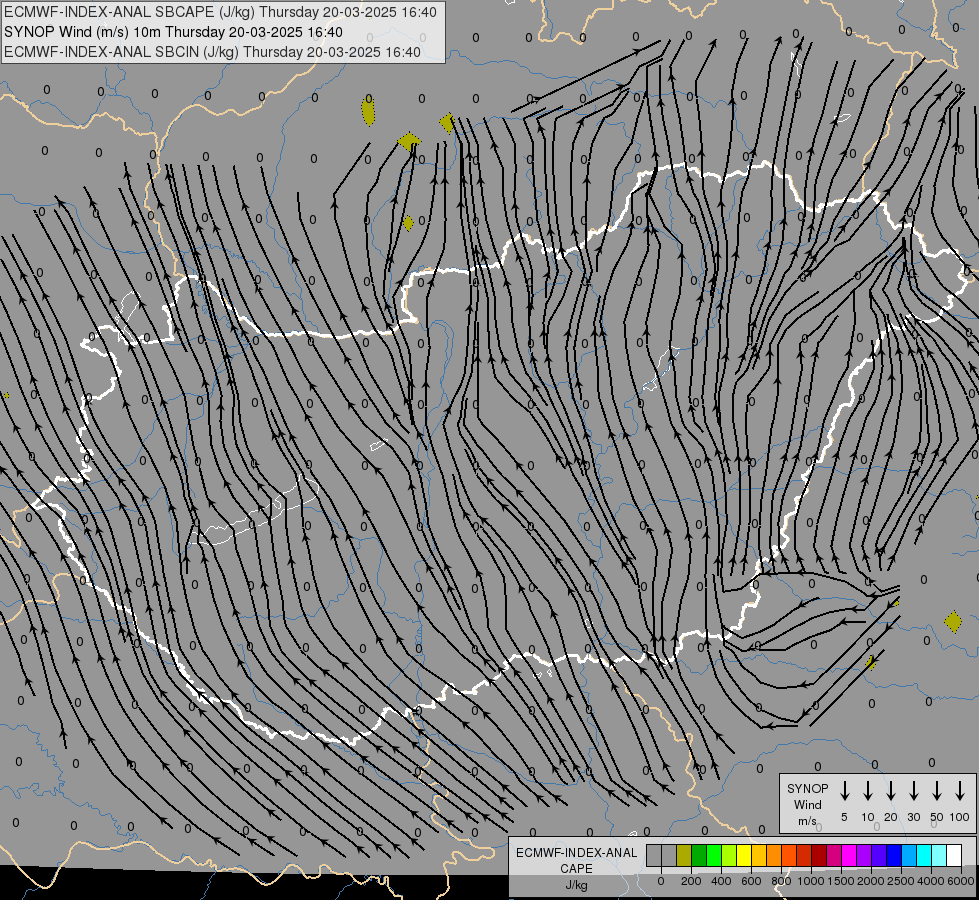Click the '600' tick label on the CAPE scale
The height and width of the screenshot is (900, 979).
751,881
